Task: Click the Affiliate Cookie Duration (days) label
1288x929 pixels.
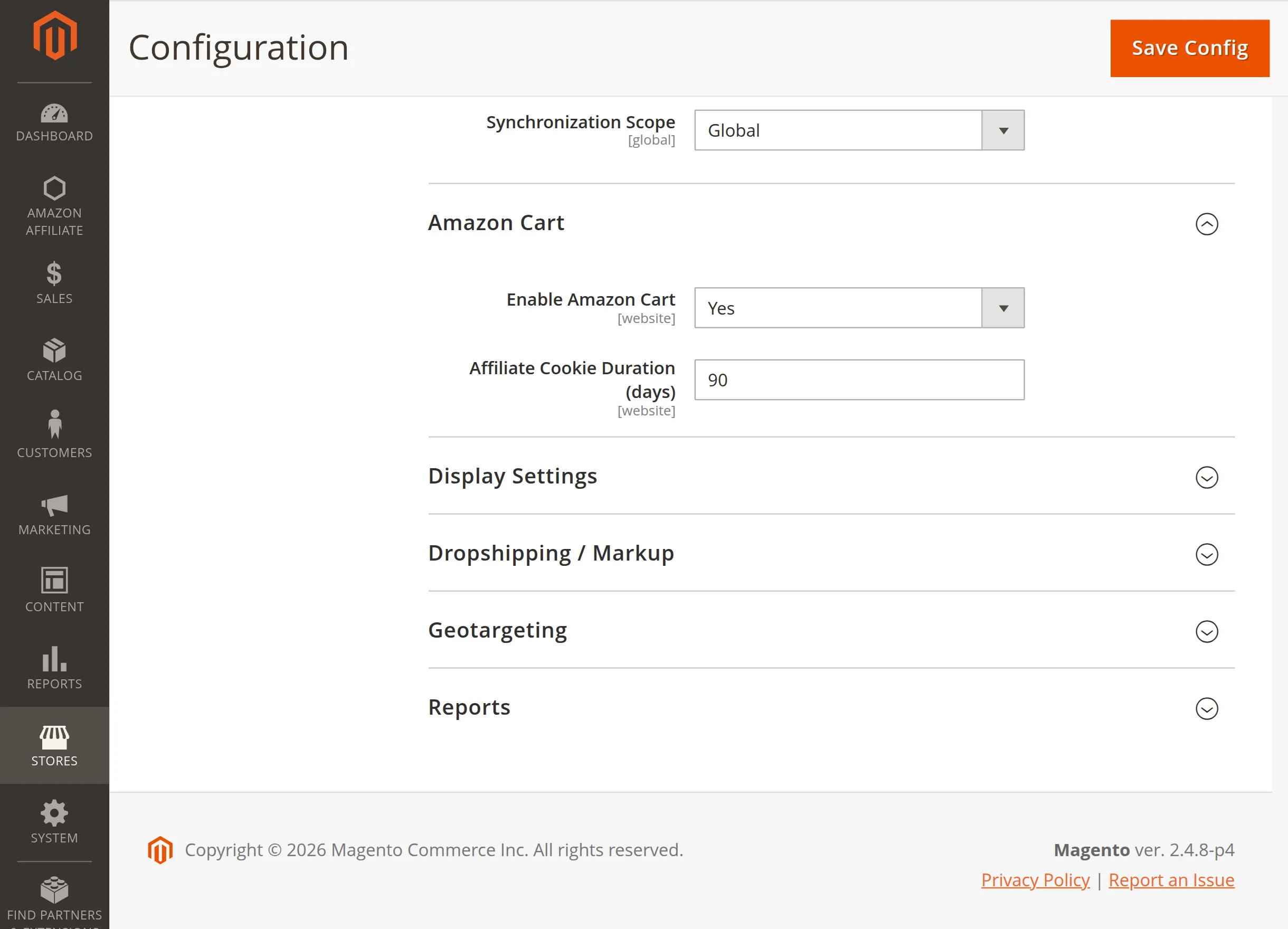Action: pos(572,380)
